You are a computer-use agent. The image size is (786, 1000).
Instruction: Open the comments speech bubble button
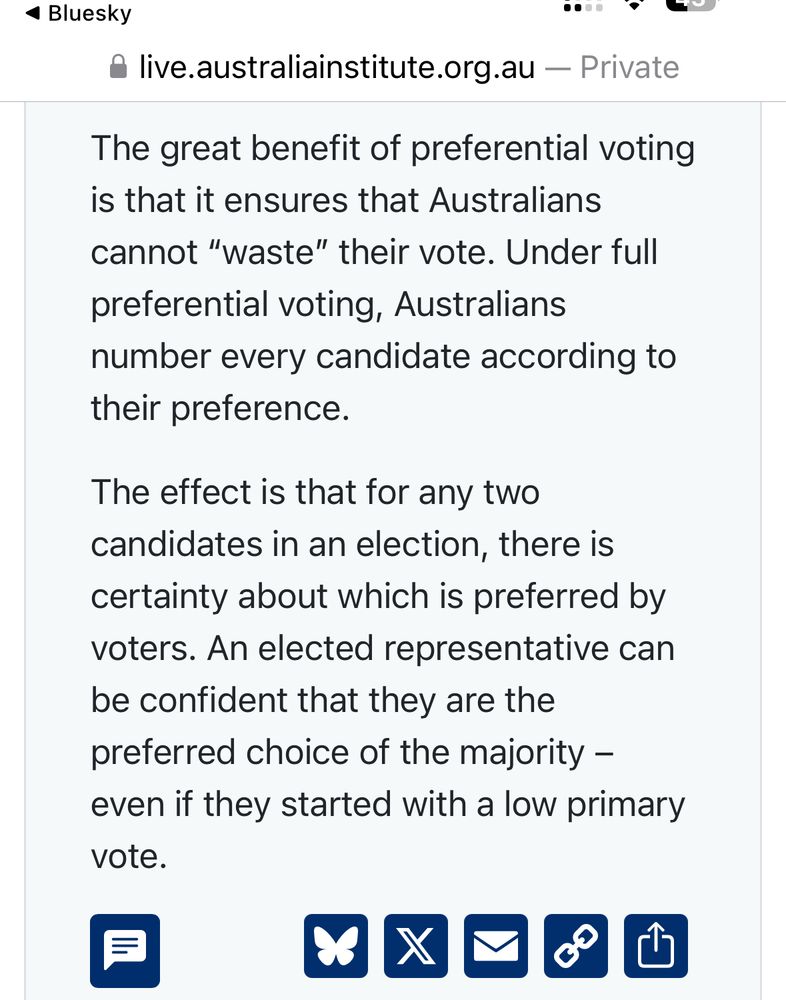click(125, 947)
